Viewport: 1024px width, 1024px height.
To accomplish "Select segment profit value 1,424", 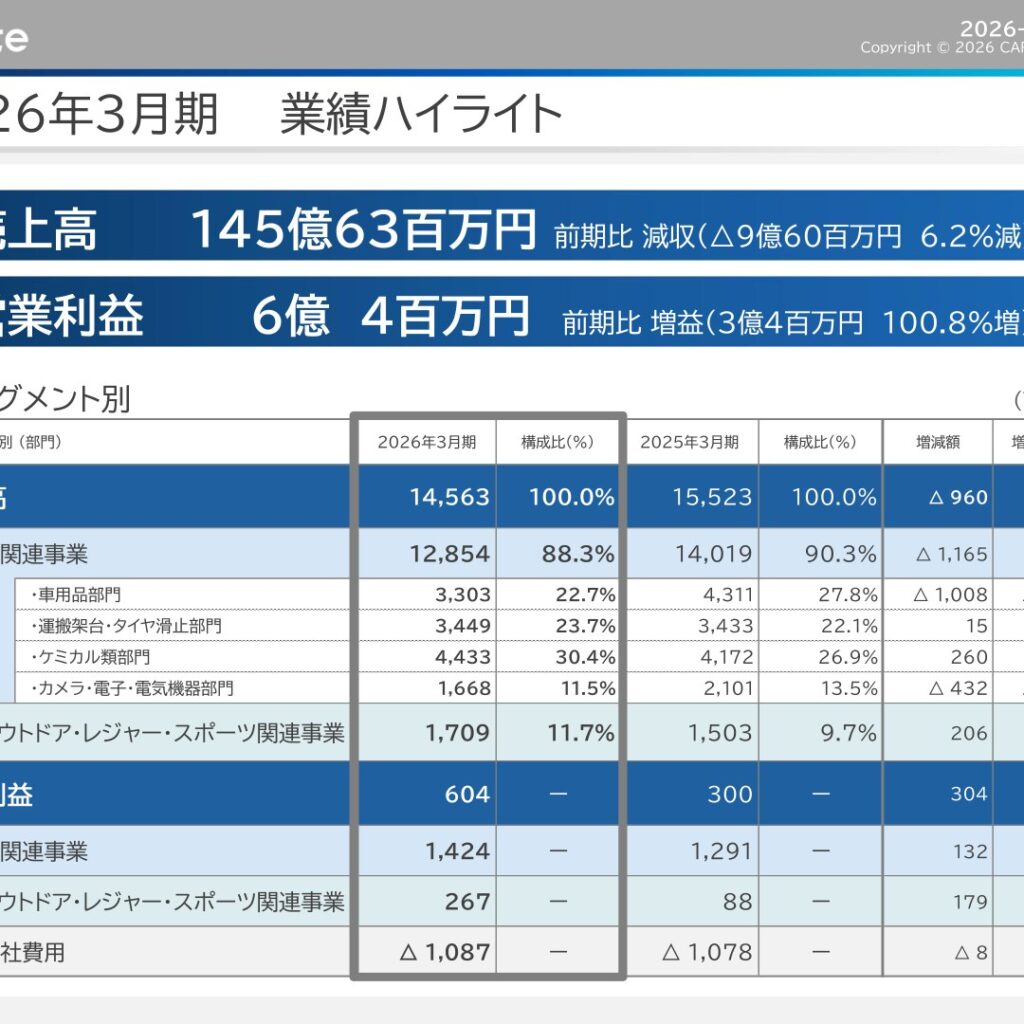I will [x=457, y=851].
